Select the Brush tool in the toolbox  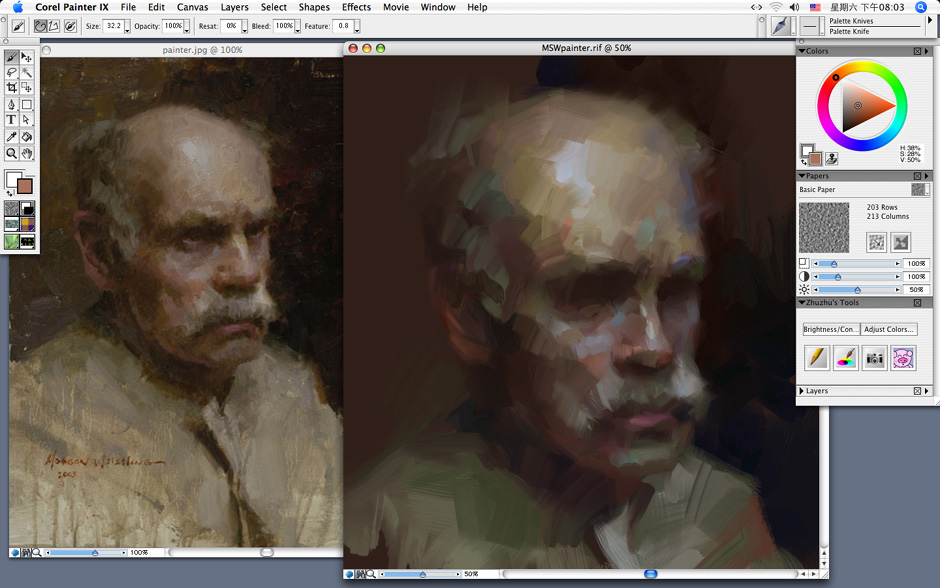pos(11,58)
